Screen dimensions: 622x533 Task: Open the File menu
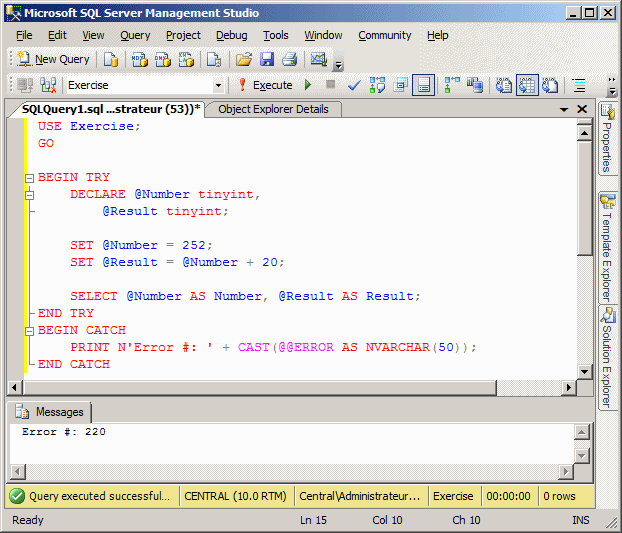[x=24, y=35]
